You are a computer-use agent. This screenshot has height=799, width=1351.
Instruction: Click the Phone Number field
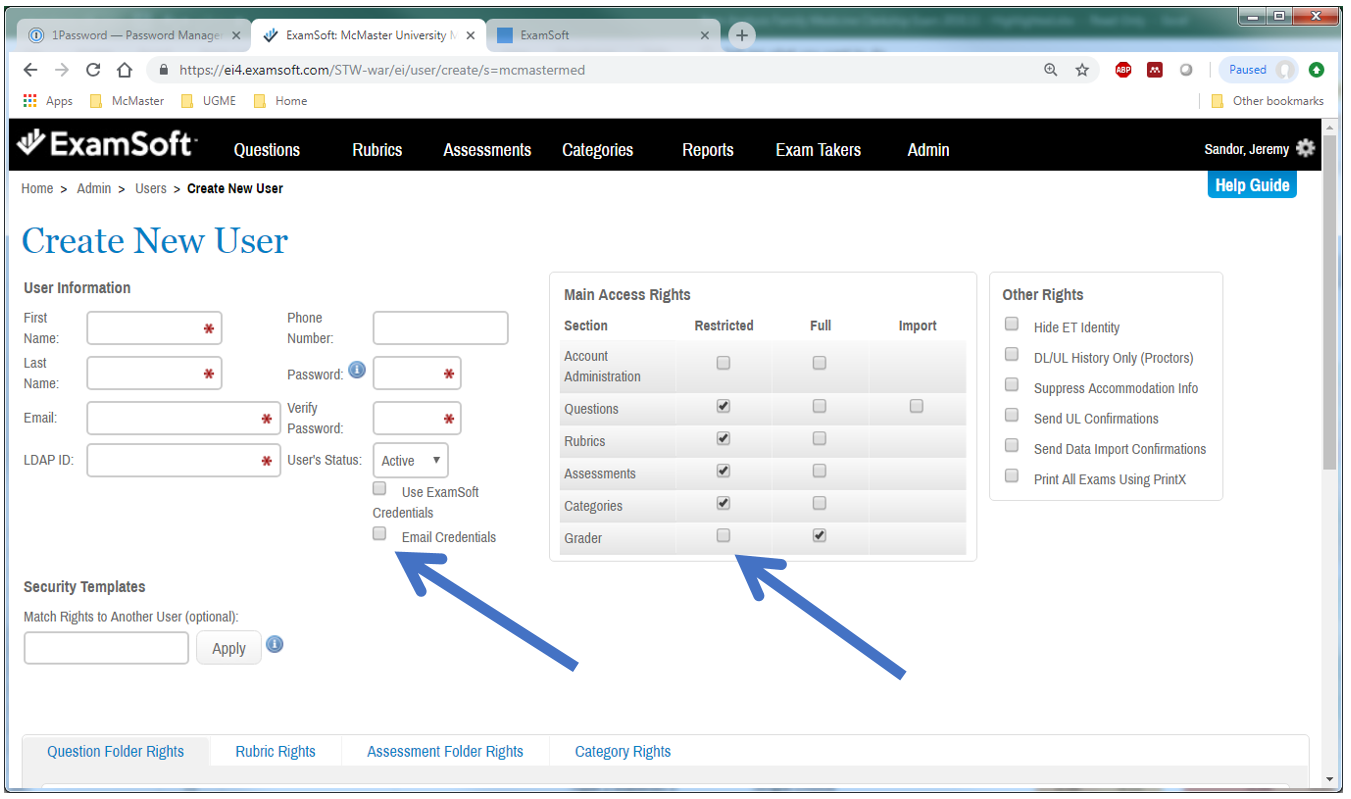440,328
